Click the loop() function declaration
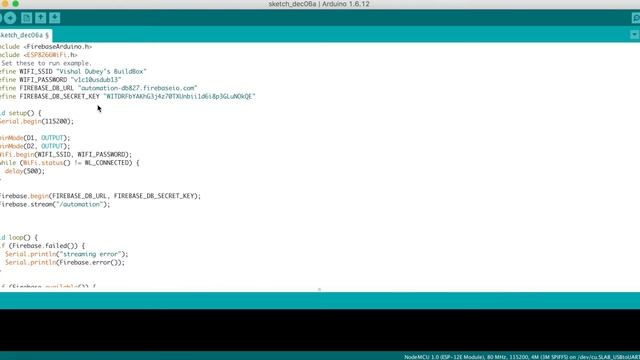640x360 pixels. (19, 238)
